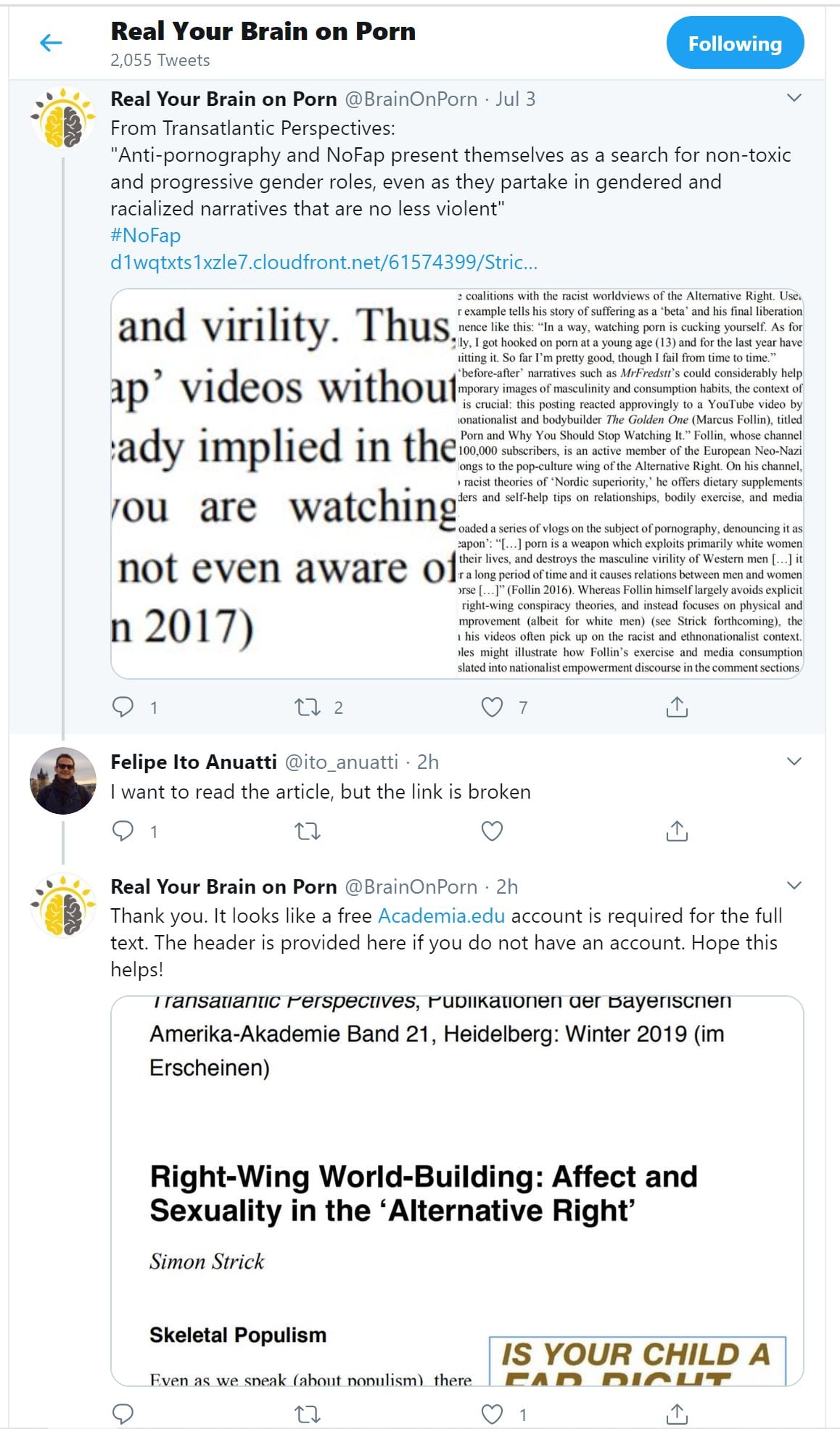Open options chevron on the Academia.edu reply
Screen dimensions: 840x1429
tap(794, 885)
